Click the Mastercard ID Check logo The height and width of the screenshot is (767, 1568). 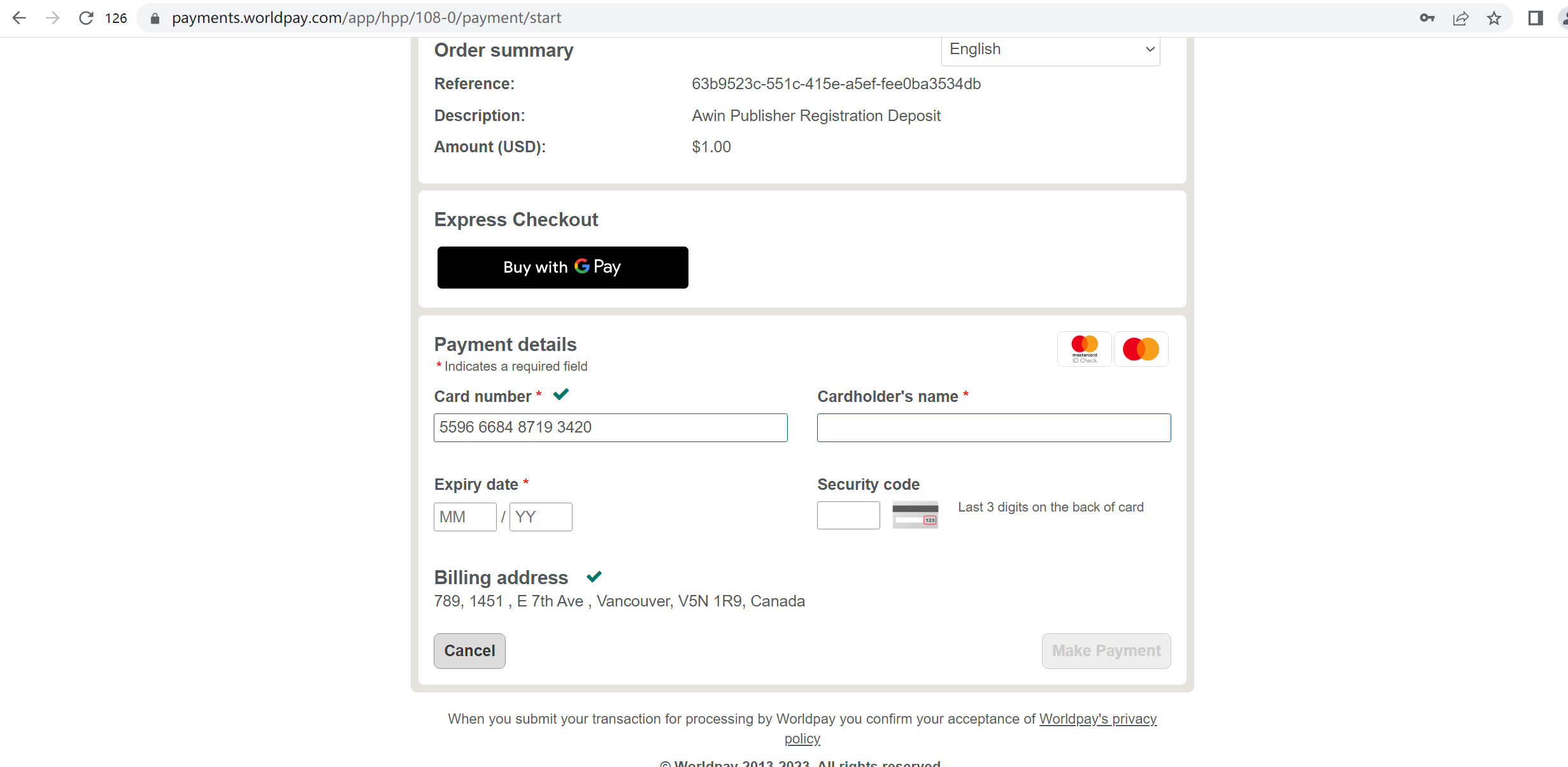[x=1085, y=349]
